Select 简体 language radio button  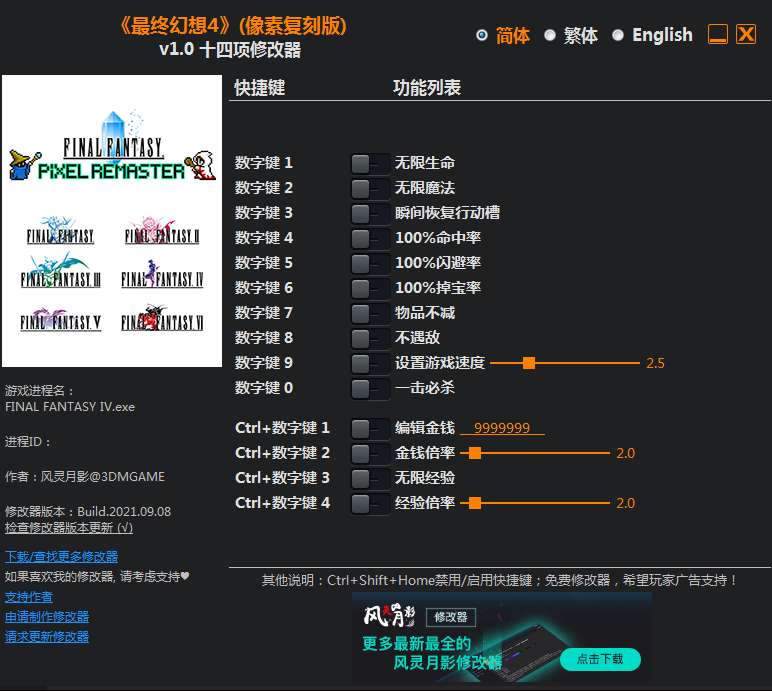coord(482,35)
